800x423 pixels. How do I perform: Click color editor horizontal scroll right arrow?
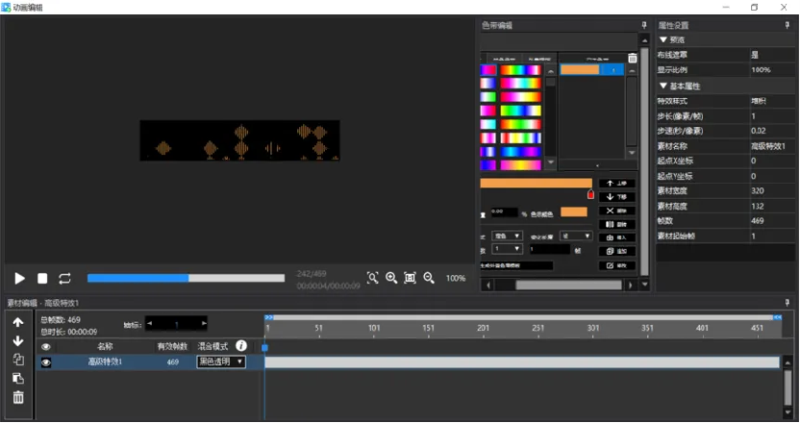click(631, 285)
